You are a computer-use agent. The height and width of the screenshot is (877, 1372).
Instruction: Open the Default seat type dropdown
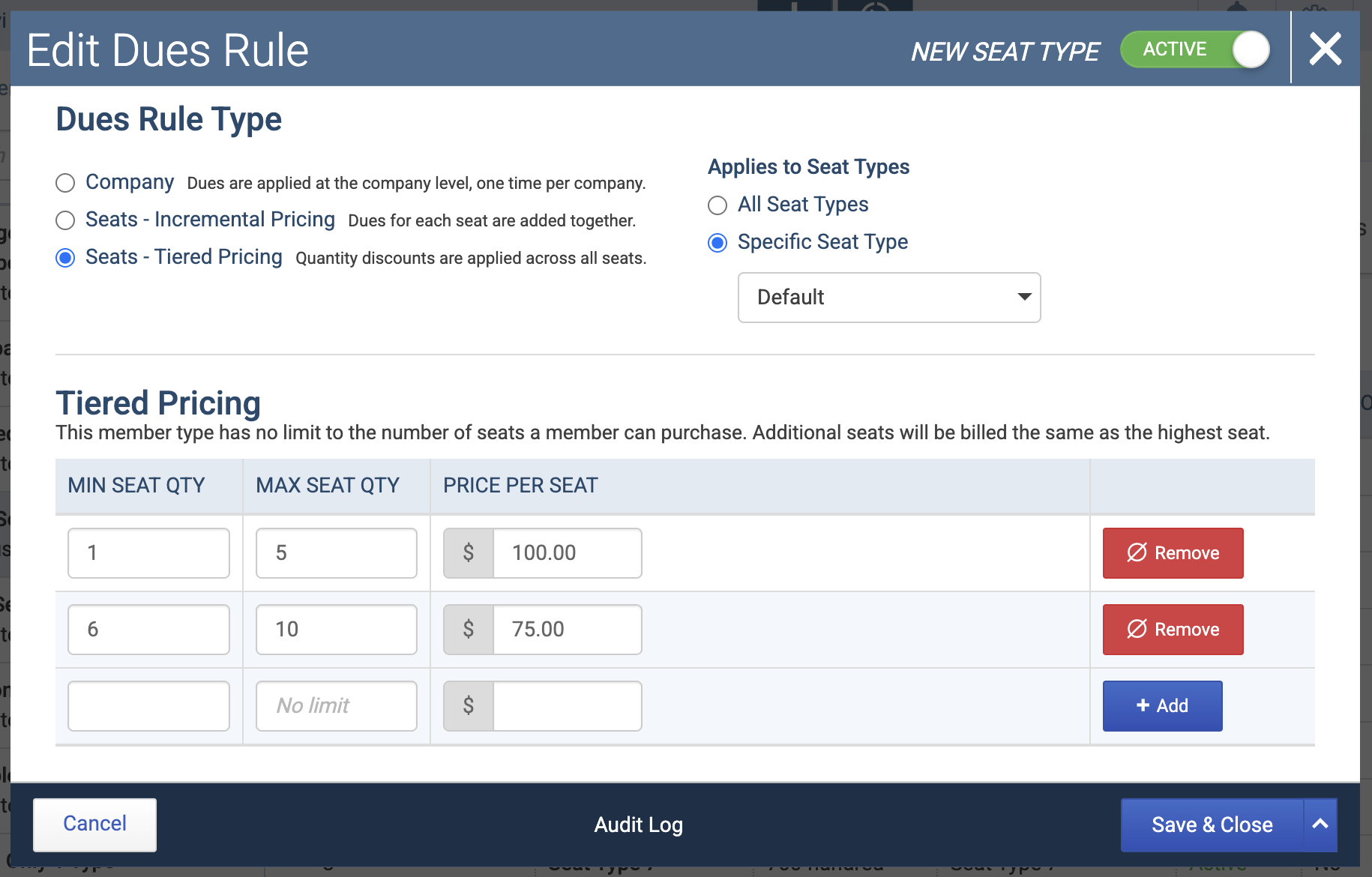click(889, 298)
